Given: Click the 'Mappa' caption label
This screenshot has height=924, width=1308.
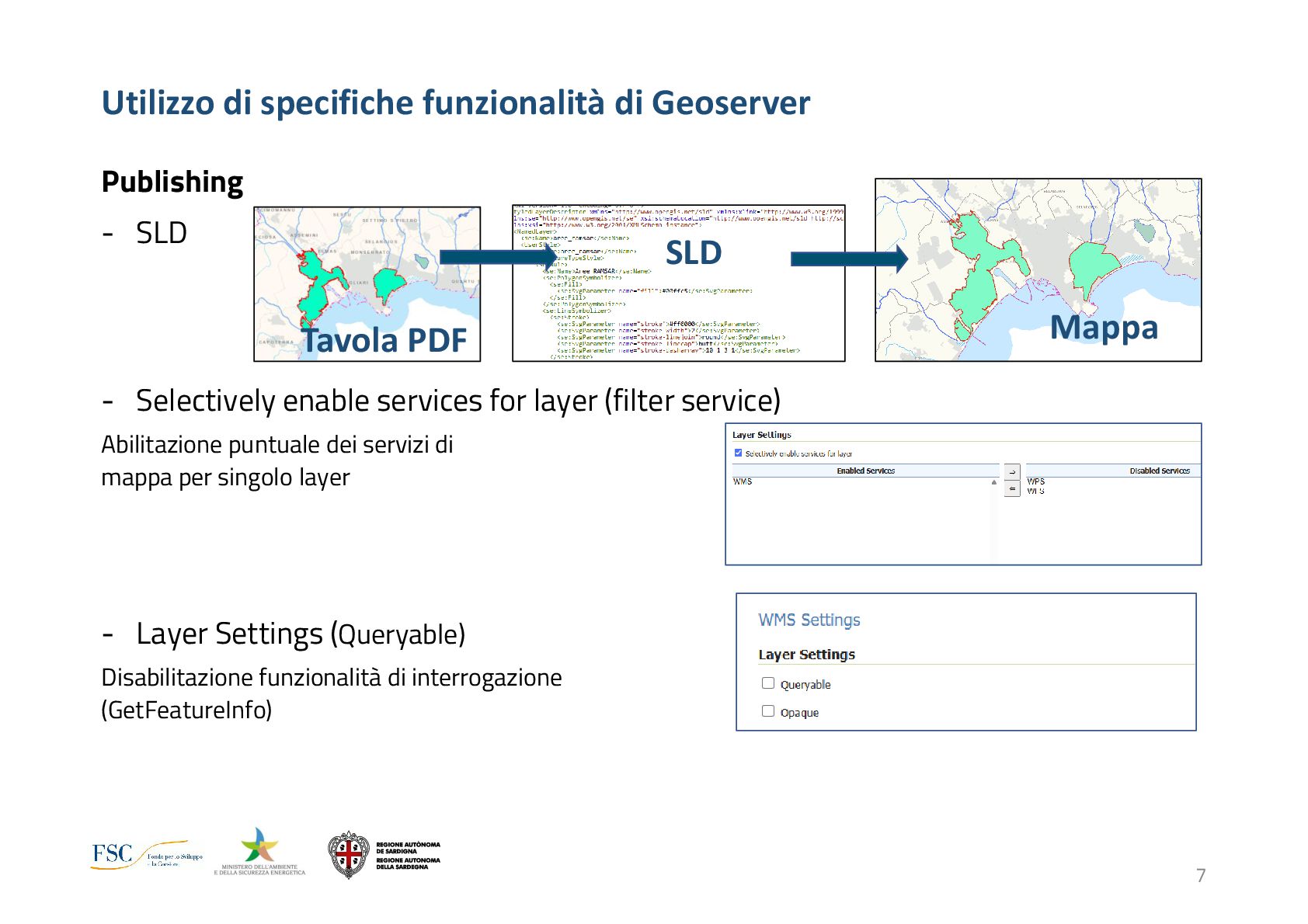Looking at the screenshot, I should pyautogui.click(x=1104, y=327).
